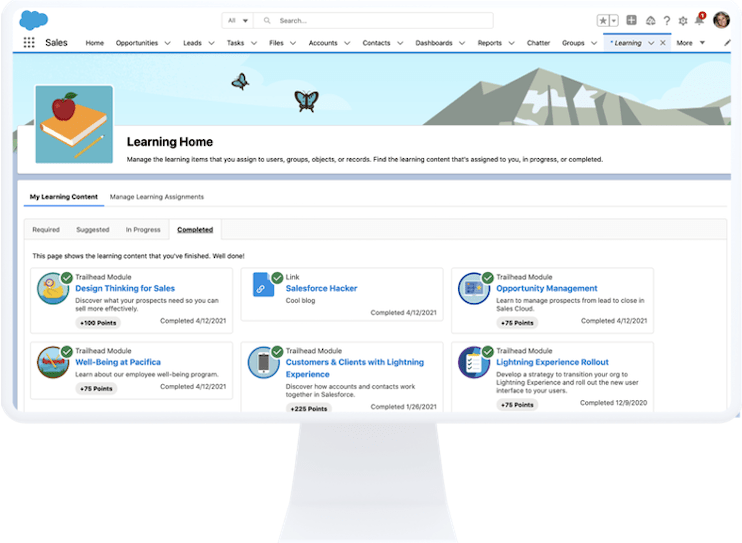Select the Required sub-tab
The width and height of the screenshot is (742, 543).
(46, 230)
